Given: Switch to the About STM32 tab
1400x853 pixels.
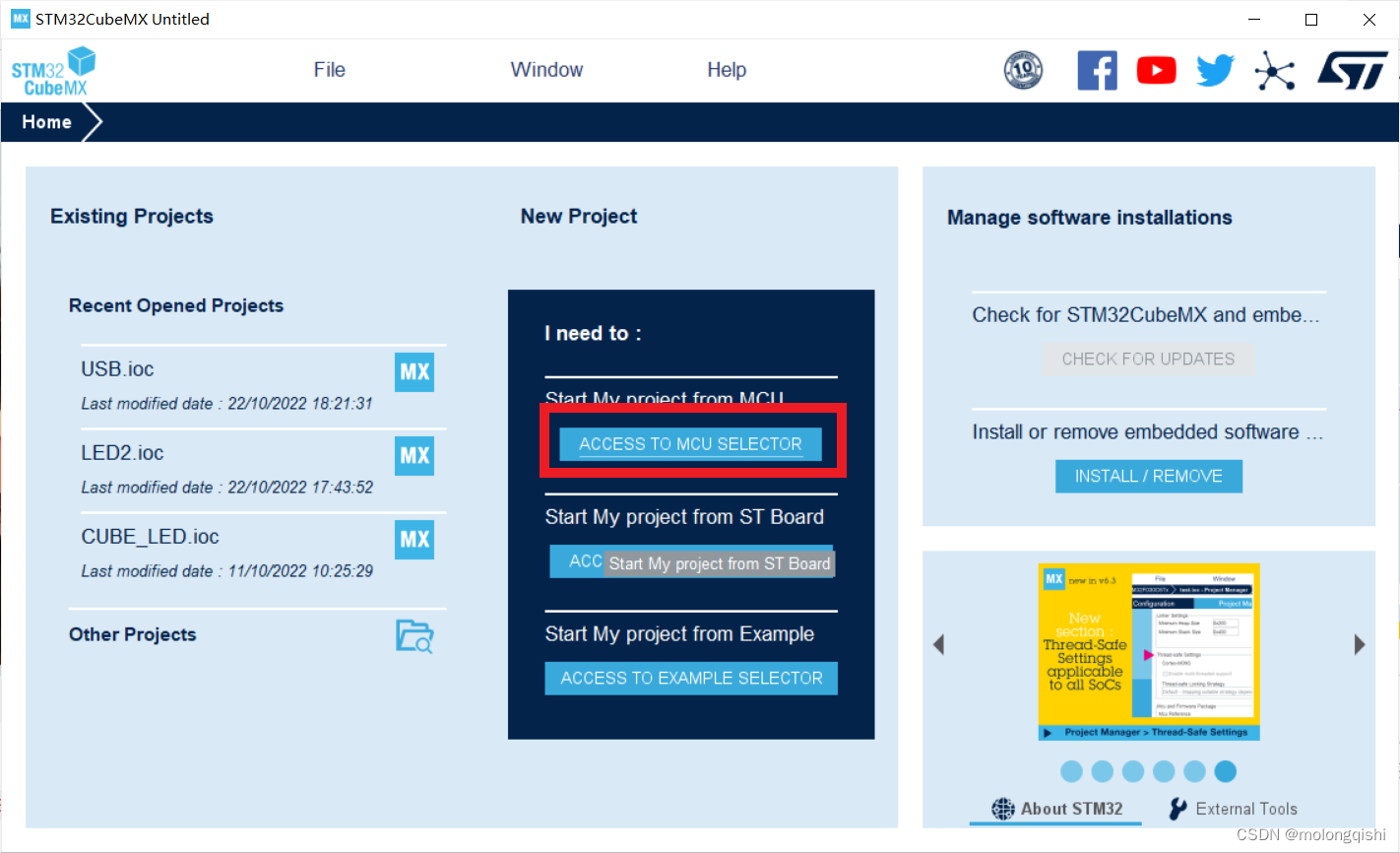Looking at the screenshot, I should pos(1056,809).
